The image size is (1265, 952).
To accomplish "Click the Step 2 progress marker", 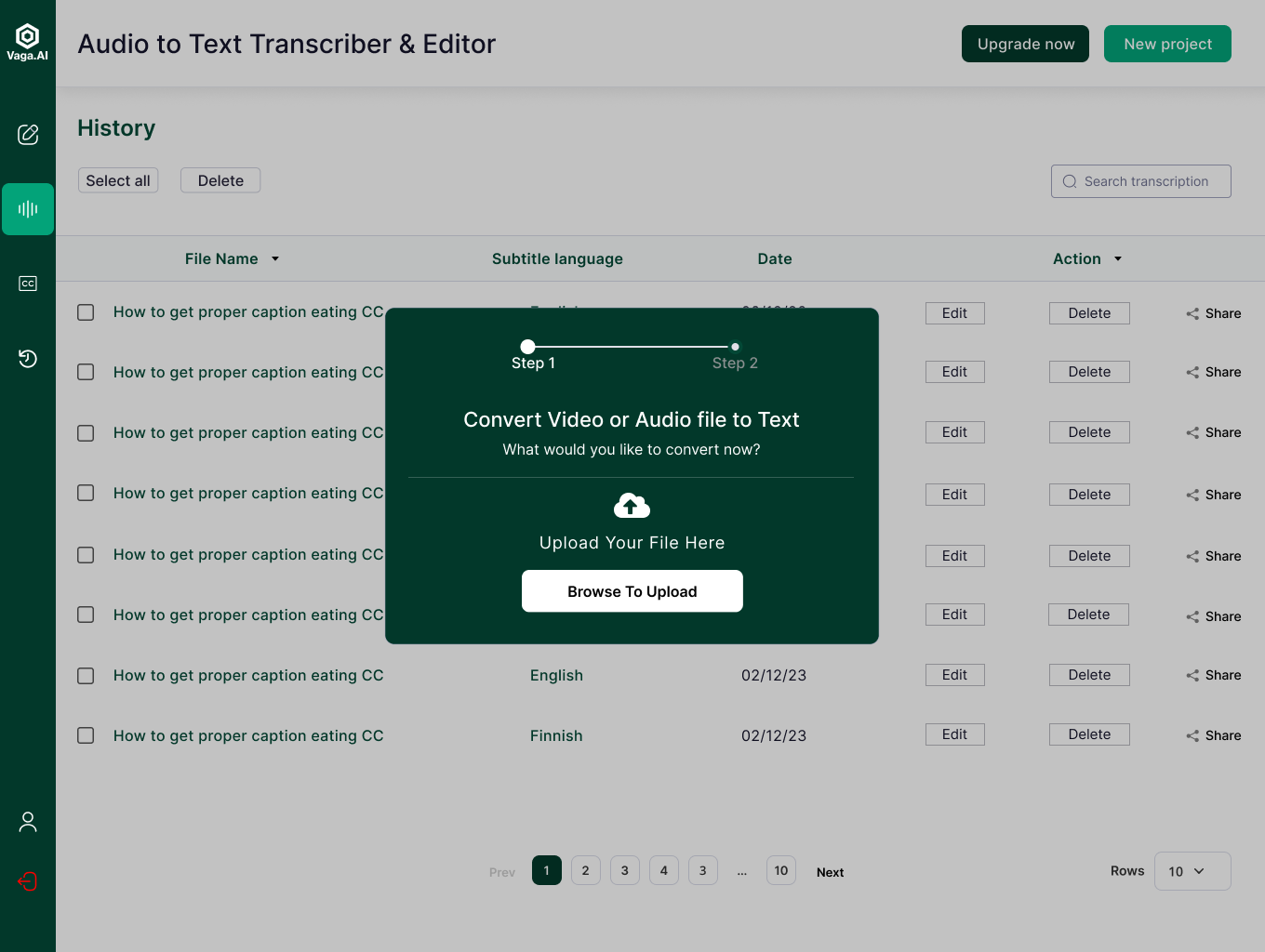I will [735, 347].
